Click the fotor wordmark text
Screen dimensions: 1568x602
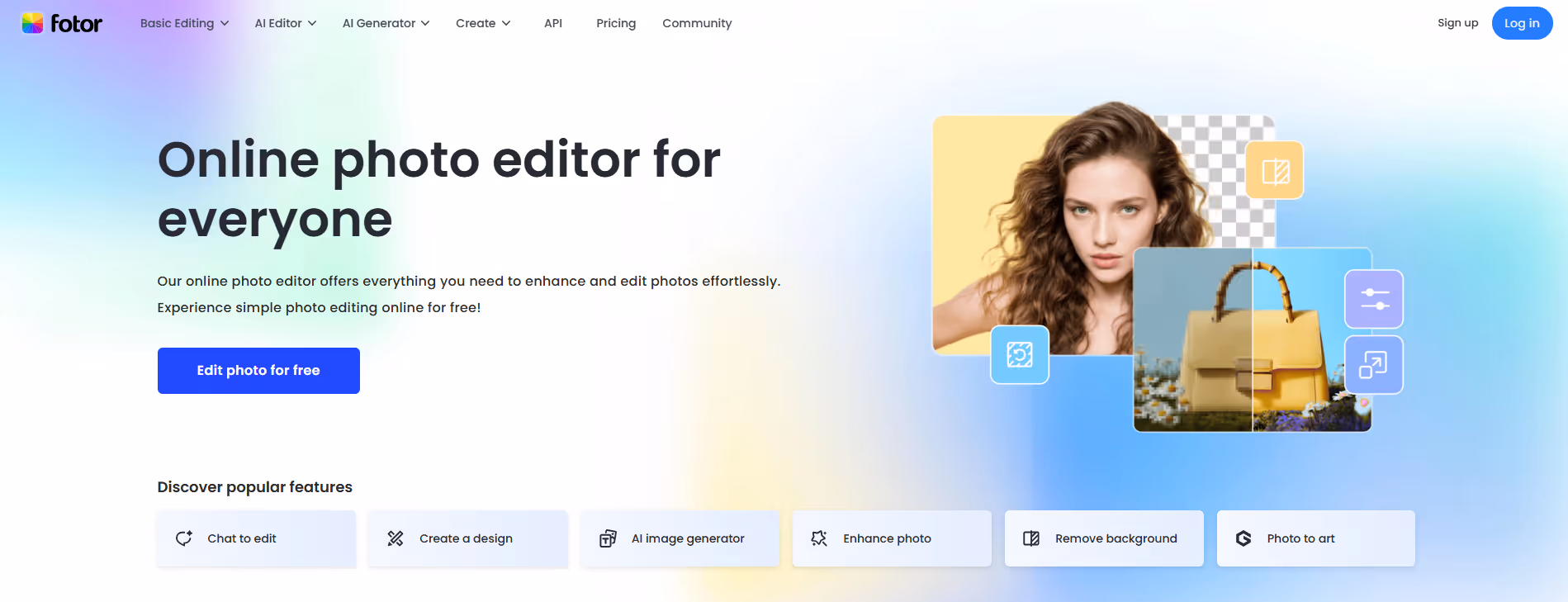point(77,23)
